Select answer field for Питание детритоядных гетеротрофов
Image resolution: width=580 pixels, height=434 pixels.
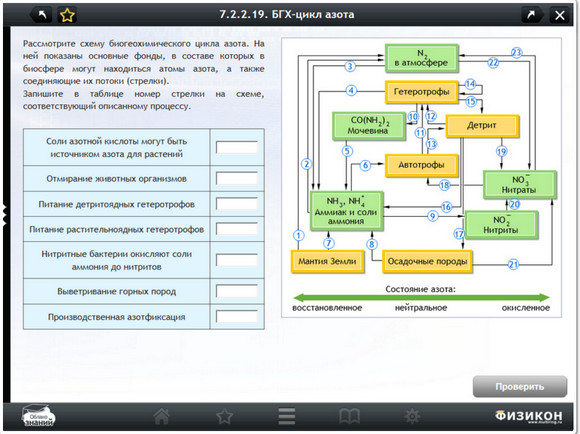pos(237,204)
